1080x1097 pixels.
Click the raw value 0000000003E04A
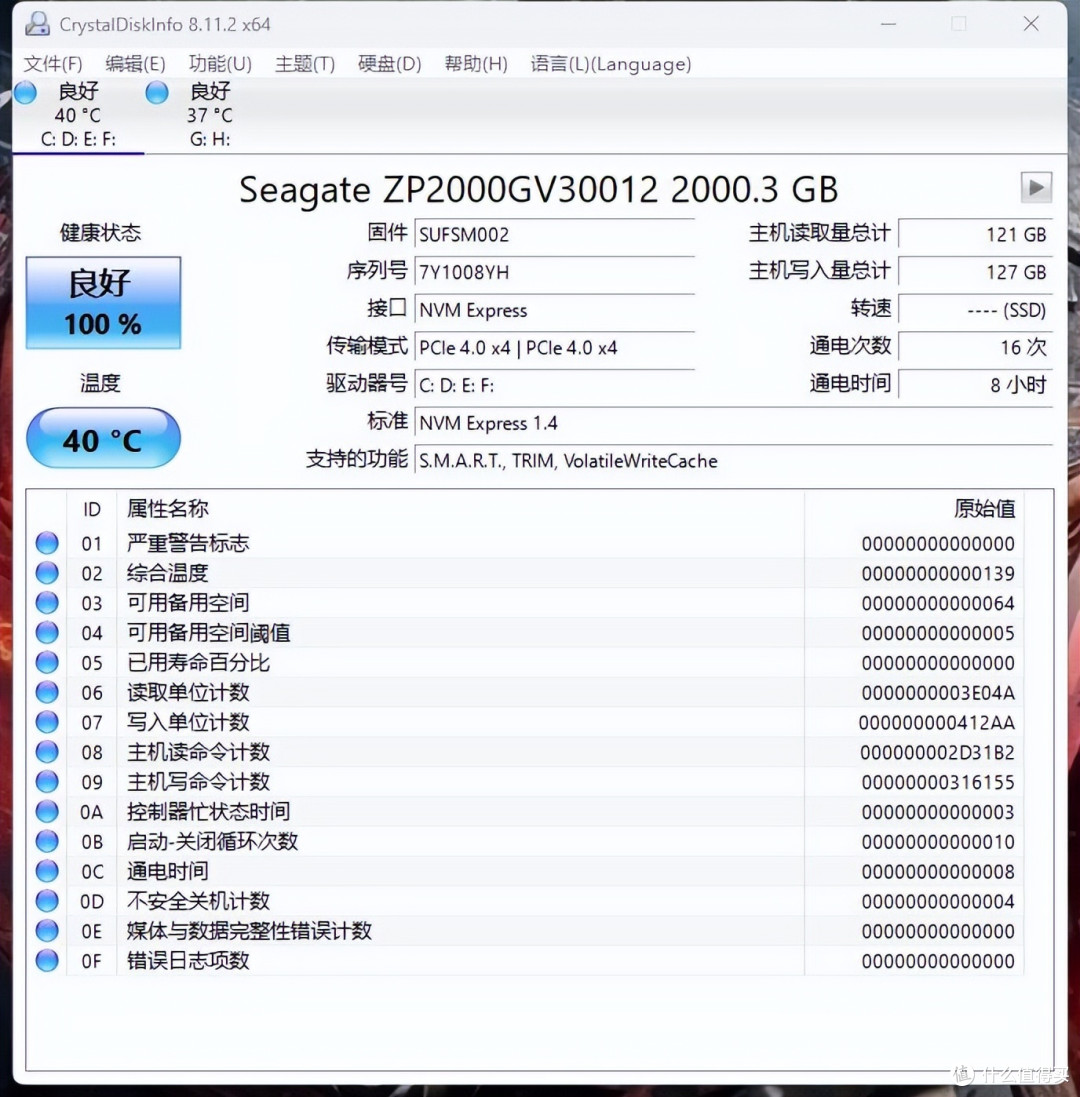pos(938,693)
